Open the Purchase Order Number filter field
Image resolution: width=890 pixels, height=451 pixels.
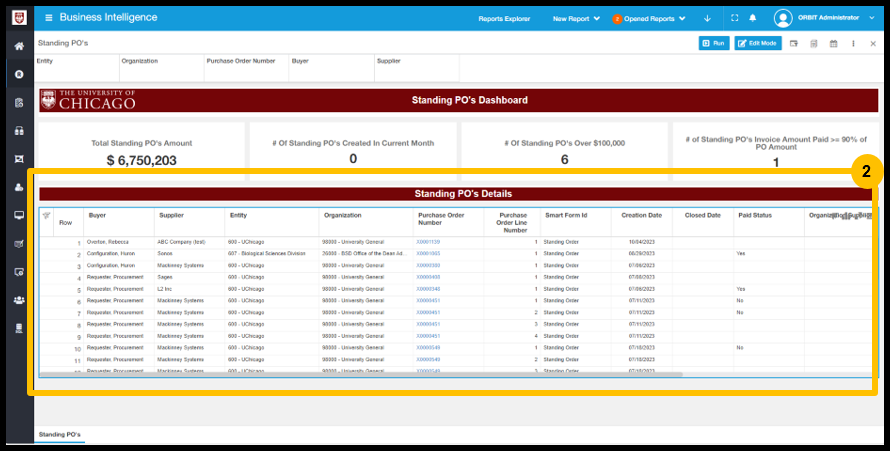[246, 68]
